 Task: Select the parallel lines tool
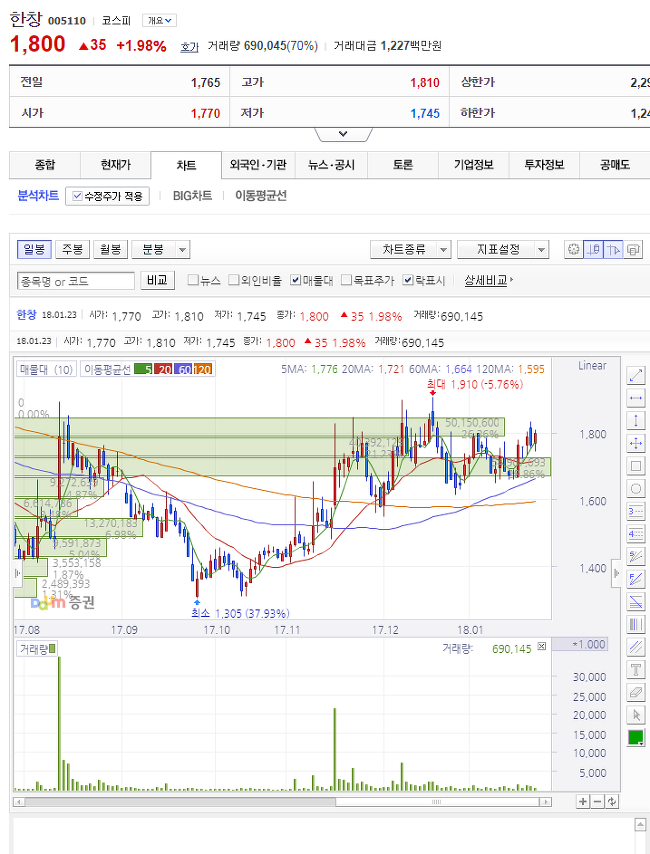pyautogui.click(x=636, y=646)
